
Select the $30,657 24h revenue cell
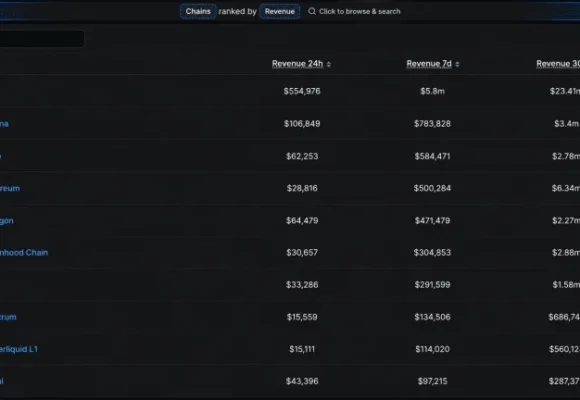pos(302,253)
